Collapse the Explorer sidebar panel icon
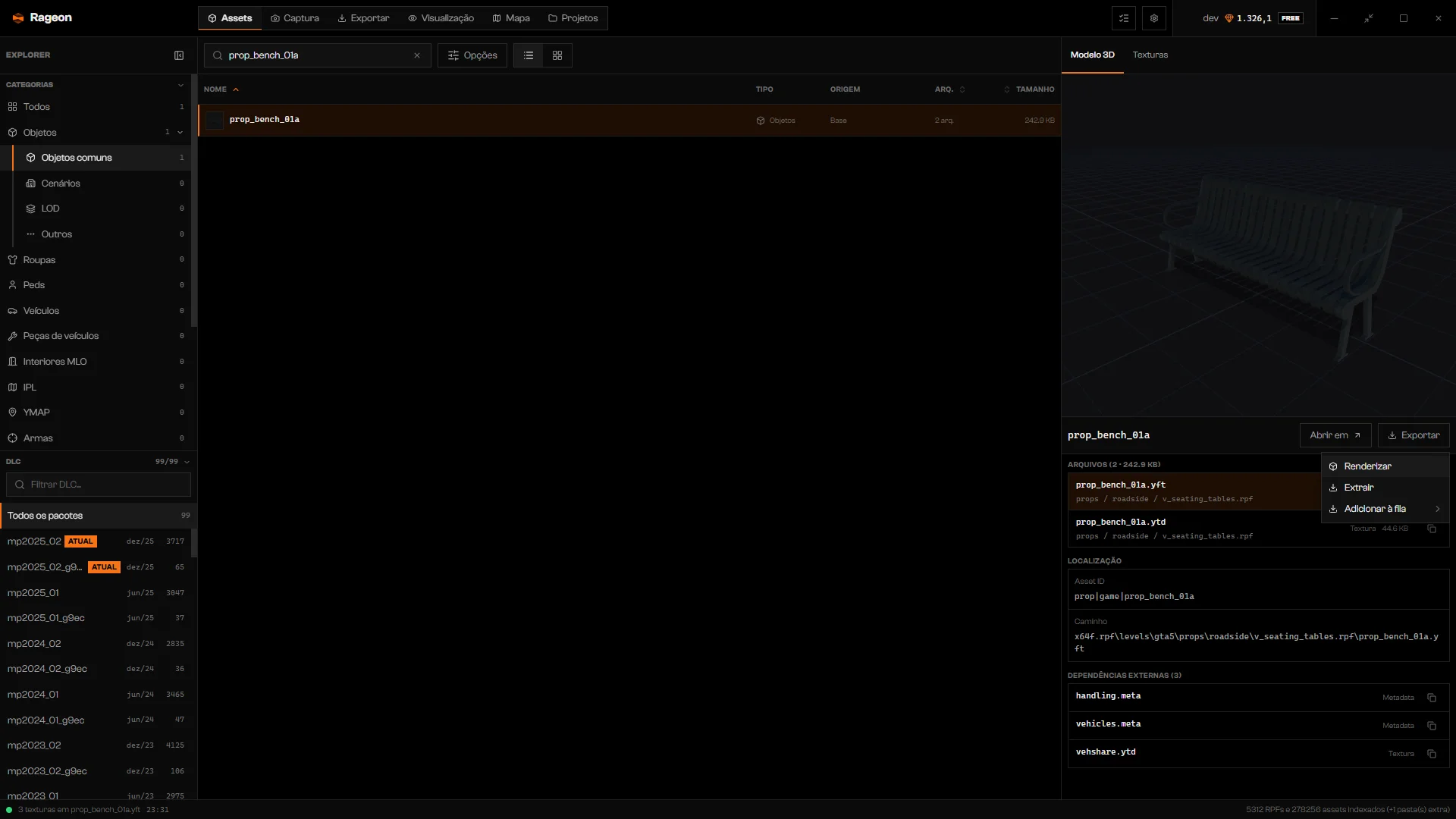The width and height of the screenshot is (1456, 819). click(x=179, y=55)
